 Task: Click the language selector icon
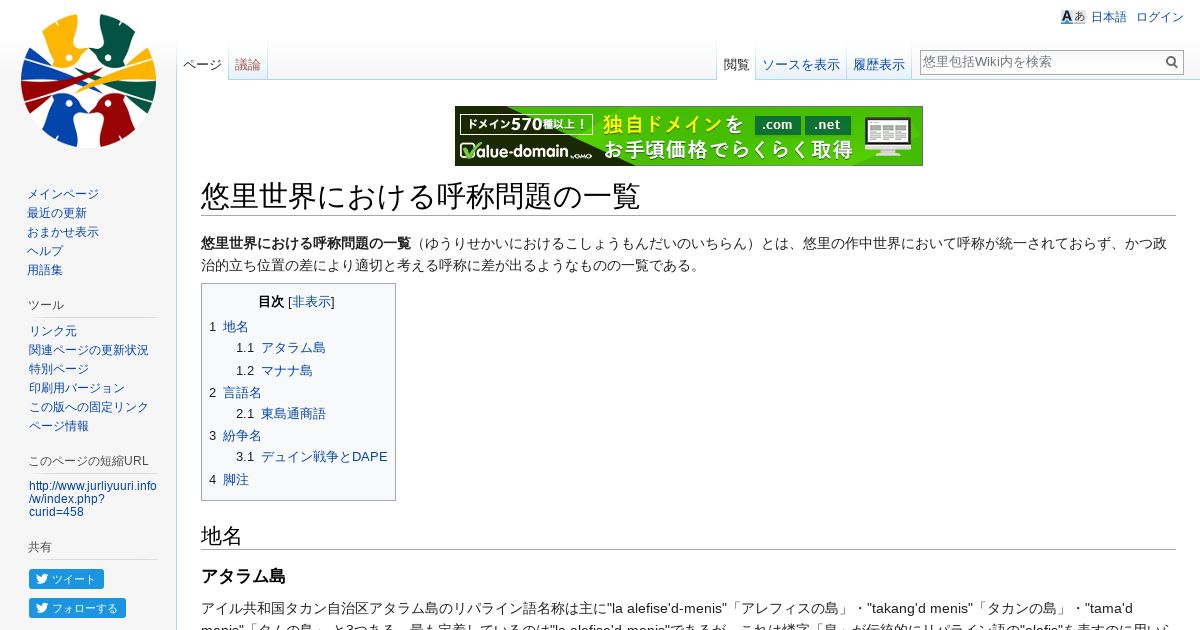coord(1073,17)
